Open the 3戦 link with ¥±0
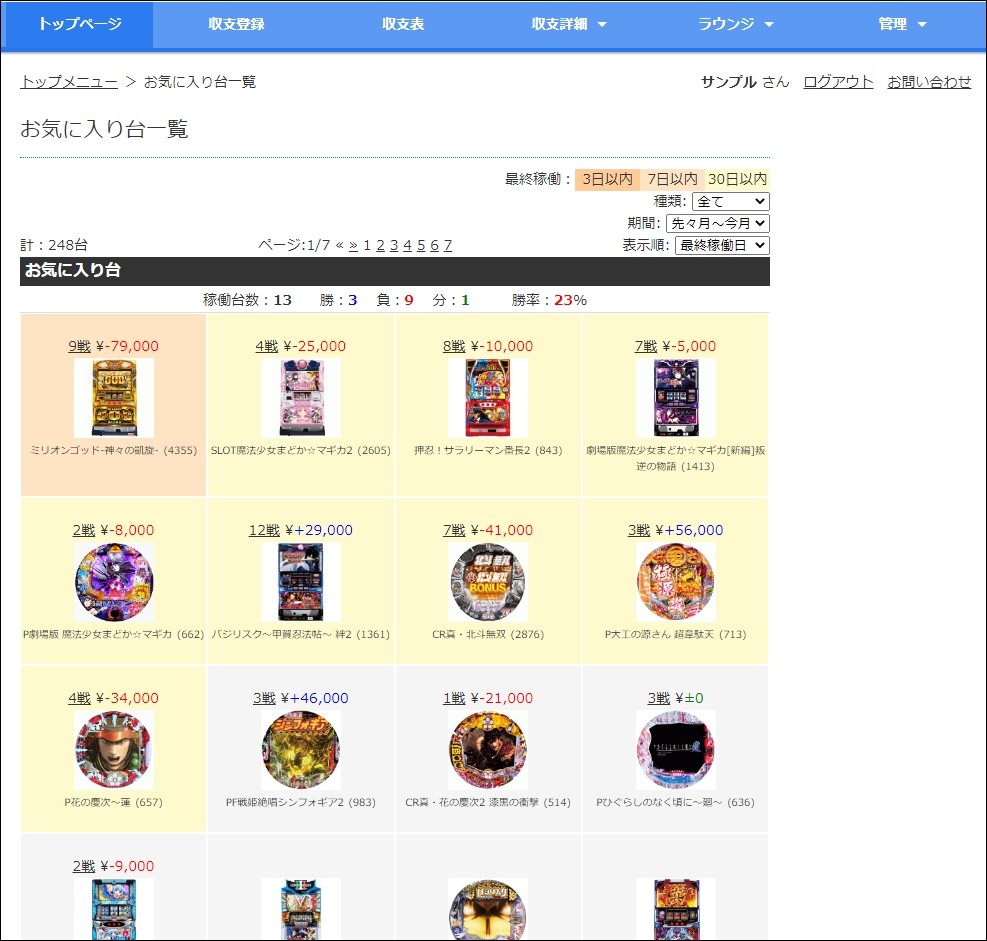The width and height of the screenshot is (987, 941). pyautogui.click(x=659, y=699)
